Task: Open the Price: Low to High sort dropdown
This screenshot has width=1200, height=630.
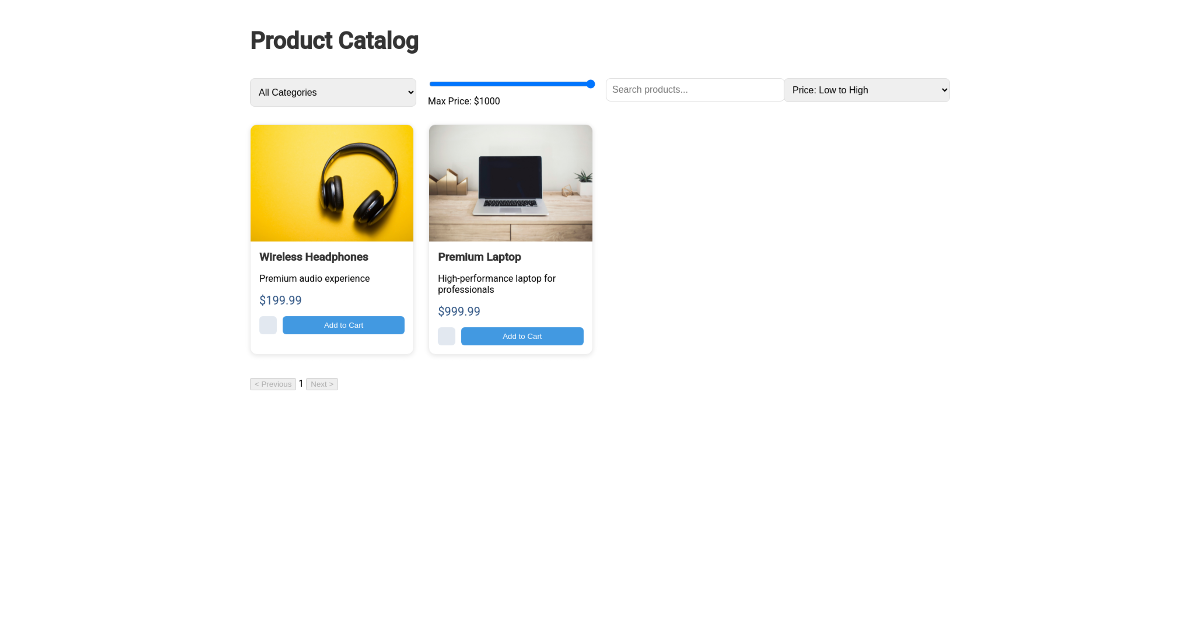Action: 866,90
